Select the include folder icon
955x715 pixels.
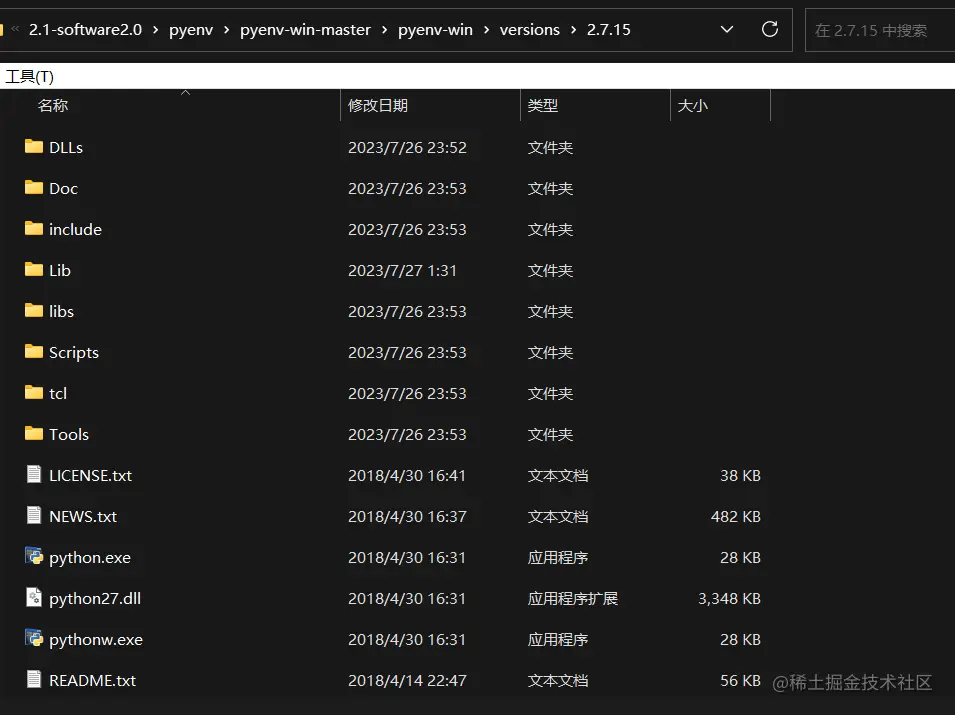click(x=33, y=228)
